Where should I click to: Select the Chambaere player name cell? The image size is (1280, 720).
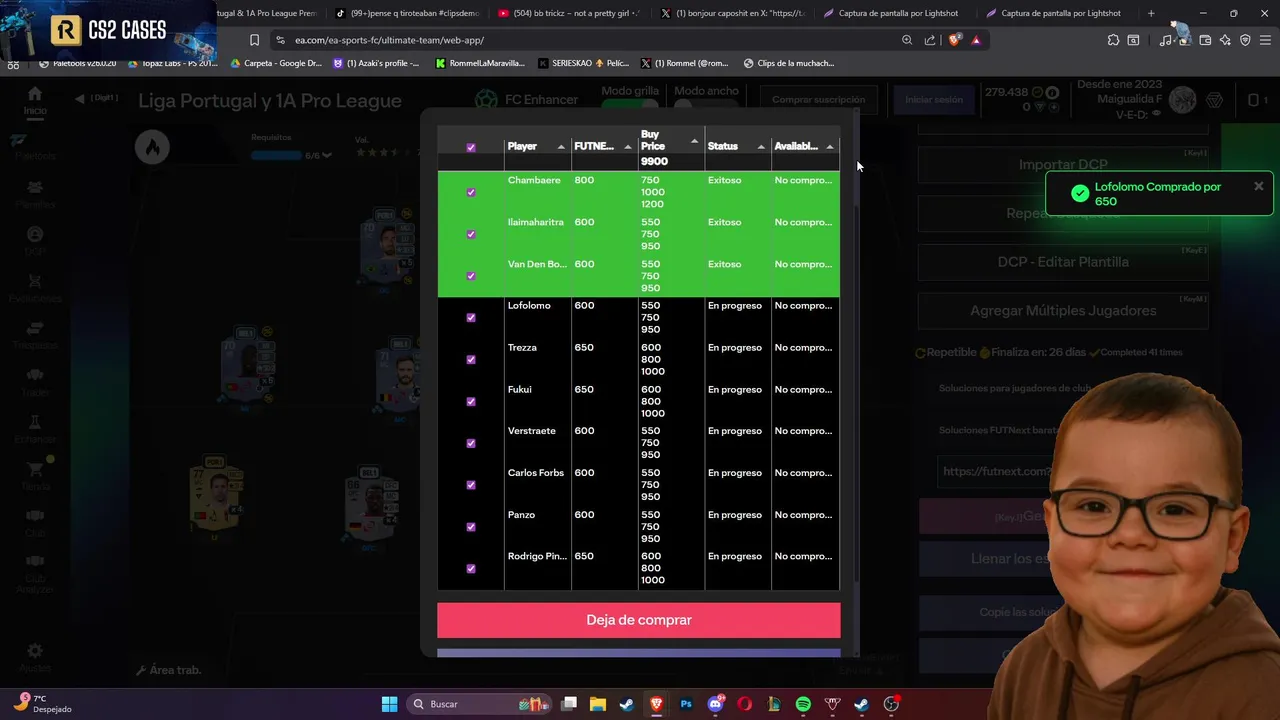(534, 180)
